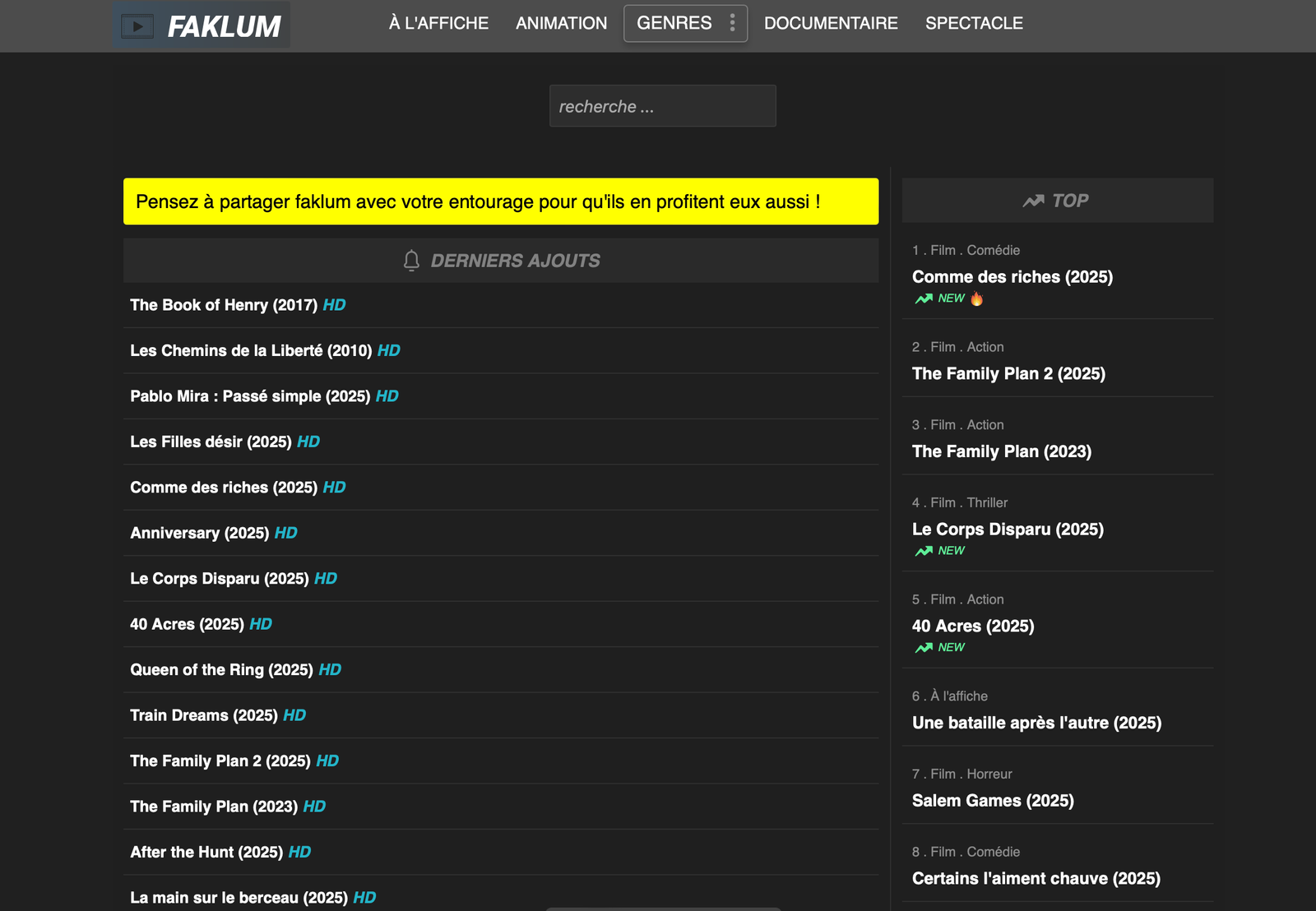Go to the ANIMATION section
The height and width of the screenshot is (911, 1316).
[561, 23]
